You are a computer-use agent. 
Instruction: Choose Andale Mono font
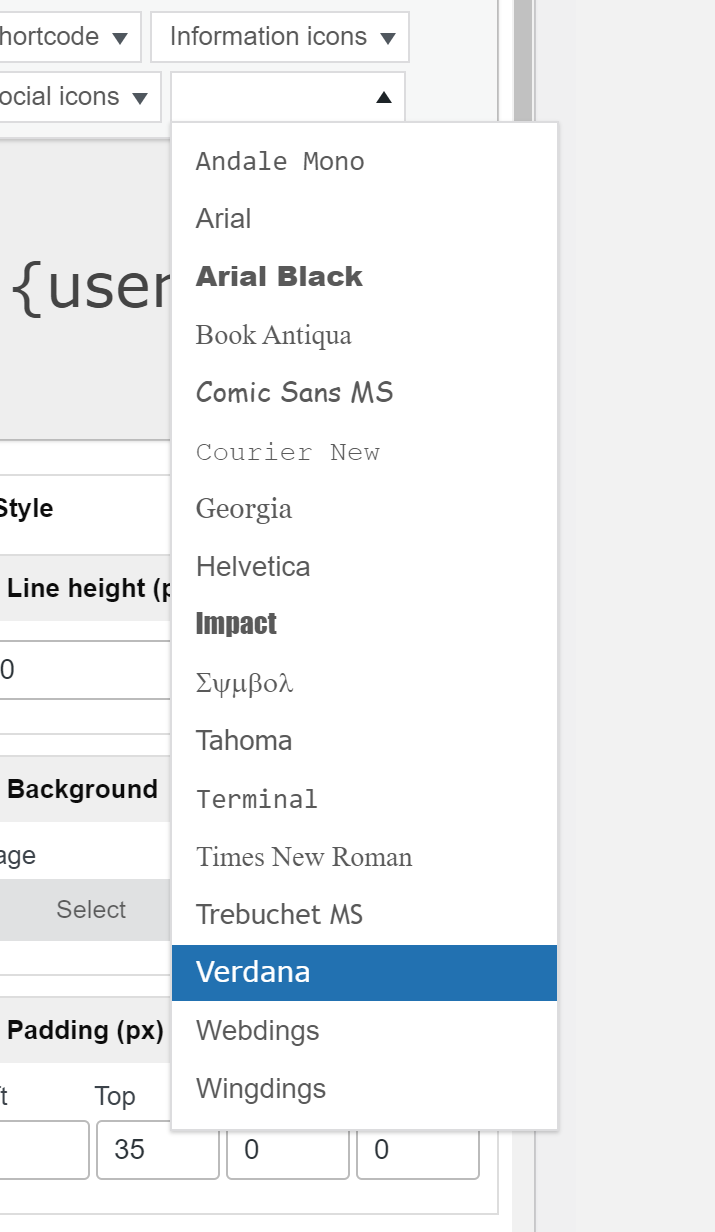[364, 161]
